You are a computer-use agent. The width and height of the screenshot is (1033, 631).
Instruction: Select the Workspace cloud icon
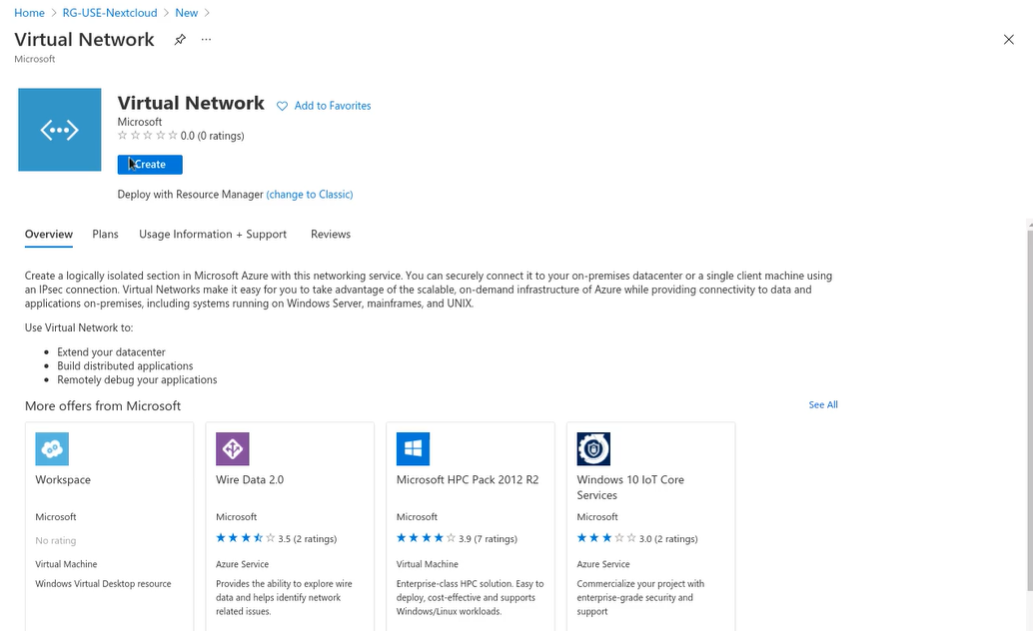(52, 449)
